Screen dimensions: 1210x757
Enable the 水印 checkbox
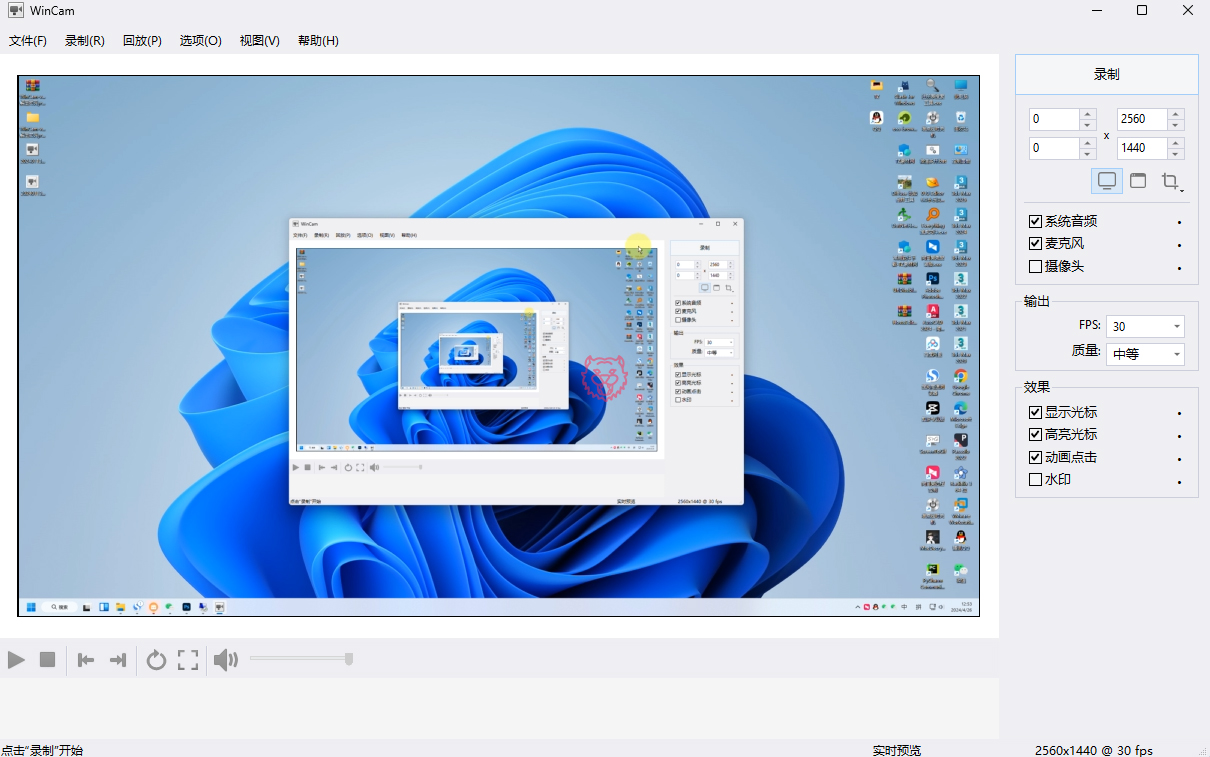[1036, 480]
